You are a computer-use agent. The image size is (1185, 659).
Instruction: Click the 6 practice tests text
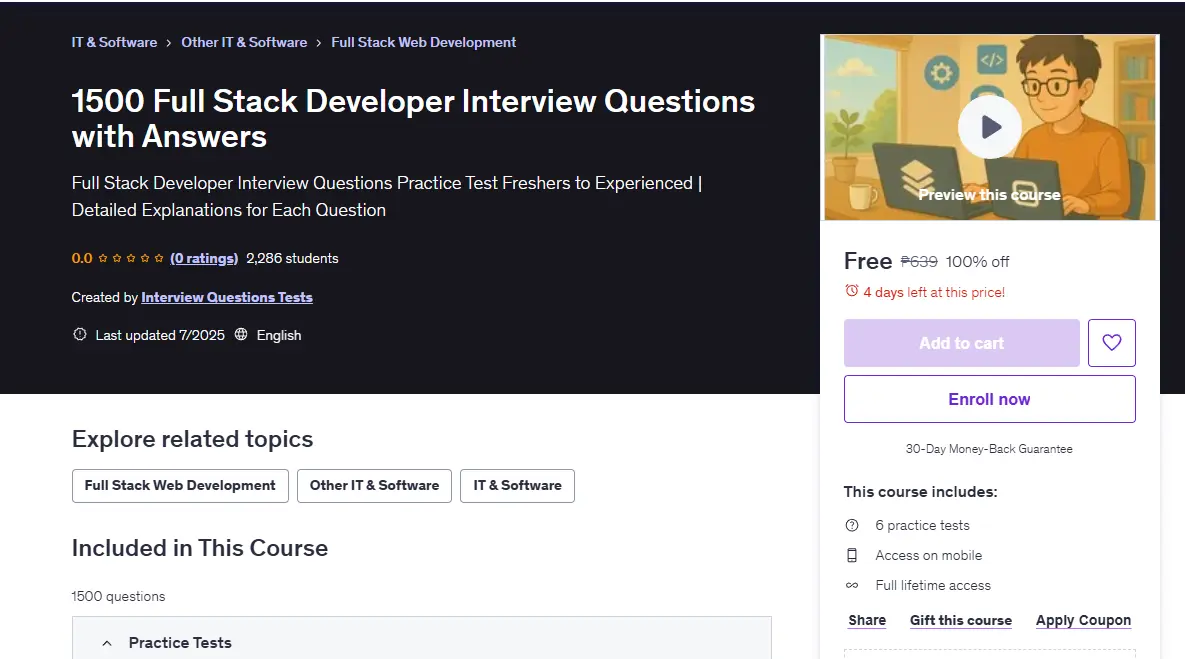click(922, 525)
